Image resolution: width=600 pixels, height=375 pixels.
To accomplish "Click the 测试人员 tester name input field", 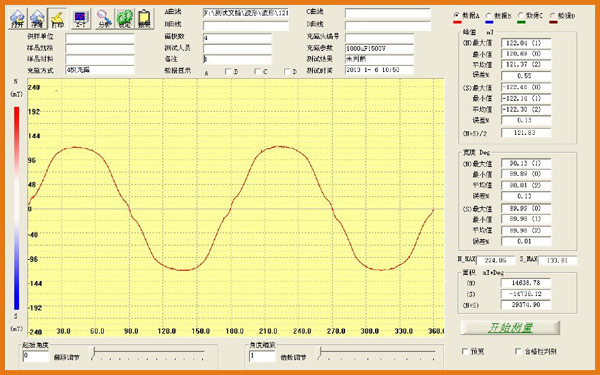I will [x=237, y=49].
